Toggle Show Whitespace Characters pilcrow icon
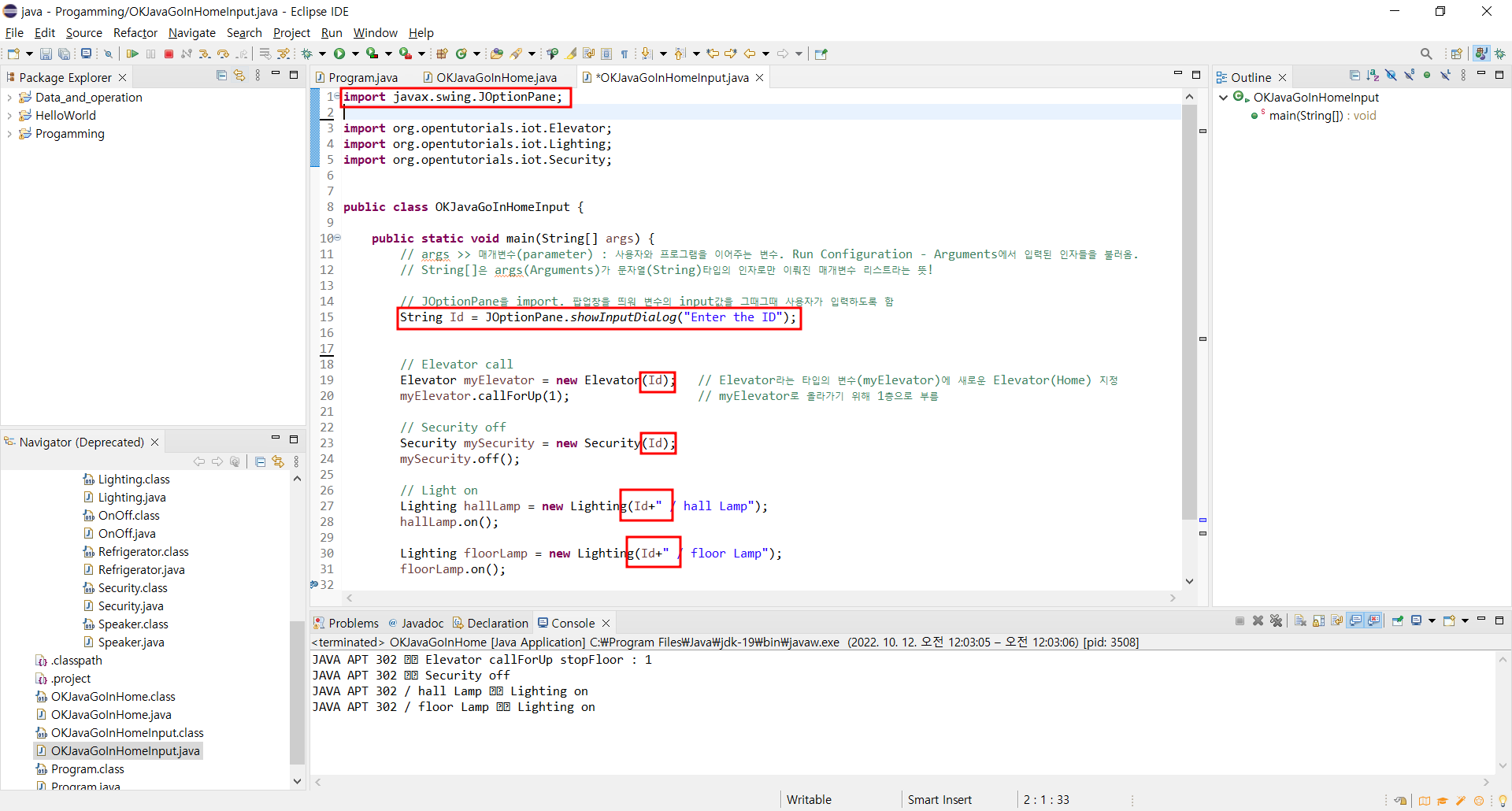Screen dimensions: 1512x811 624,54
